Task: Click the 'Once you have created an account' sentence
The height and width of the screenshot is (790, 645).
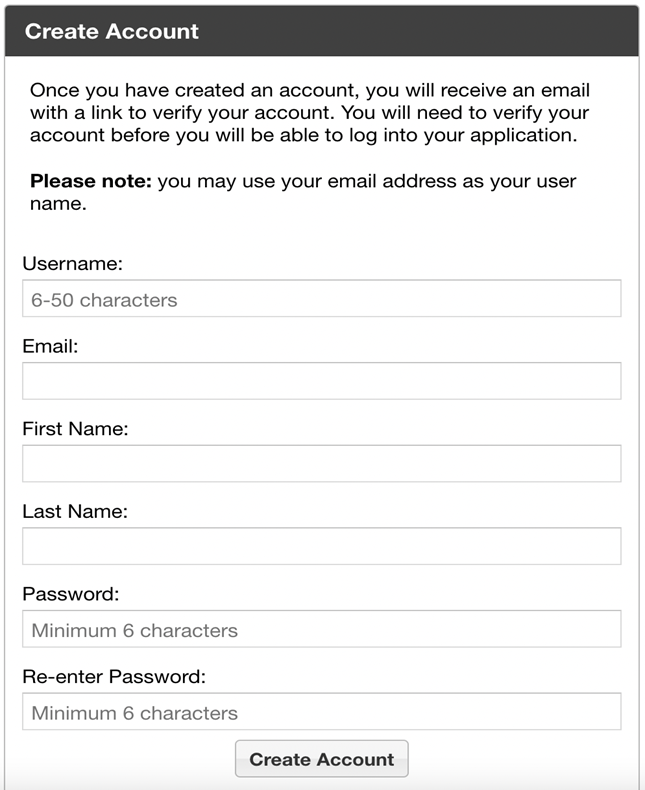Action: 190,90
